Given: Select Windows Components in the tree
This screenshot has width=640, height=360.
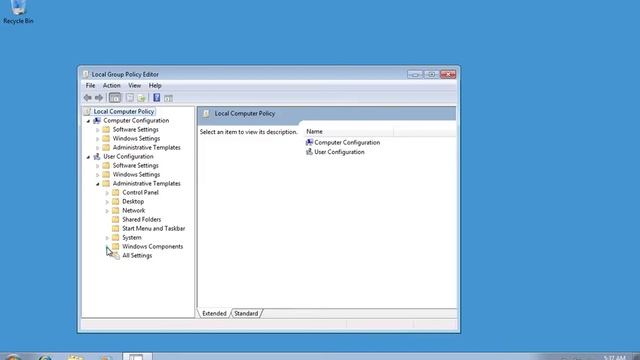Looking at the screenshot, I should (152, 247).
